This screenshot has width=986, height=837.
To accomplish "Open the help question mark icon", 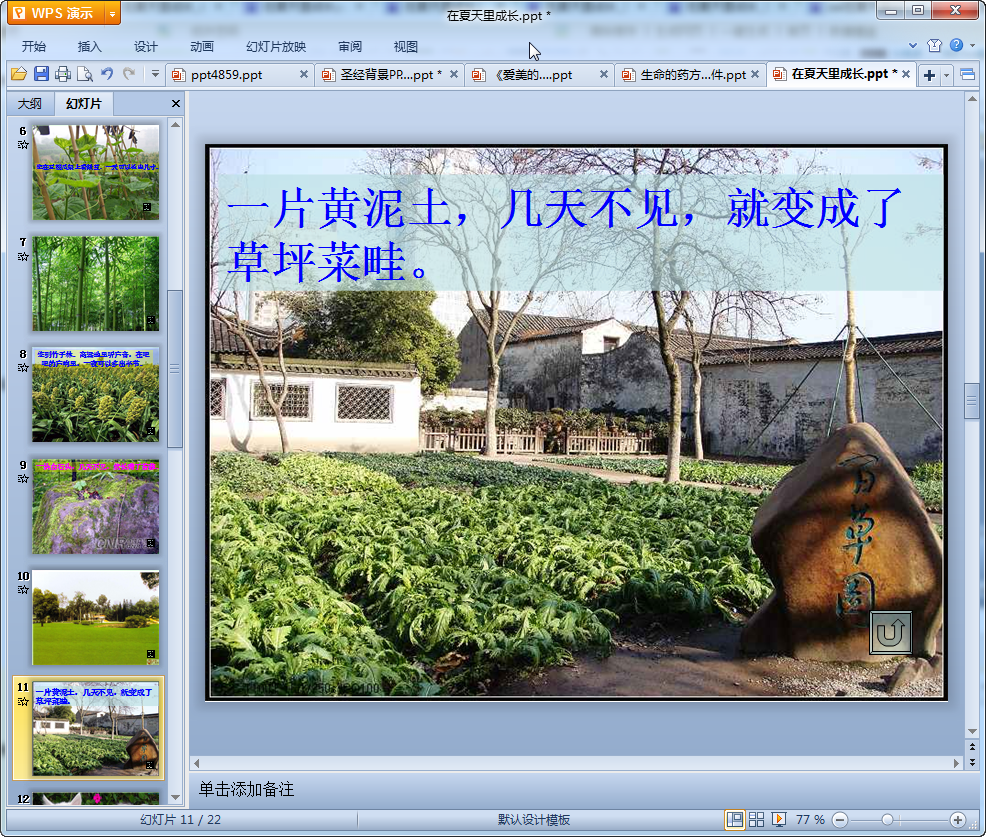I will (x=956, y=45).
